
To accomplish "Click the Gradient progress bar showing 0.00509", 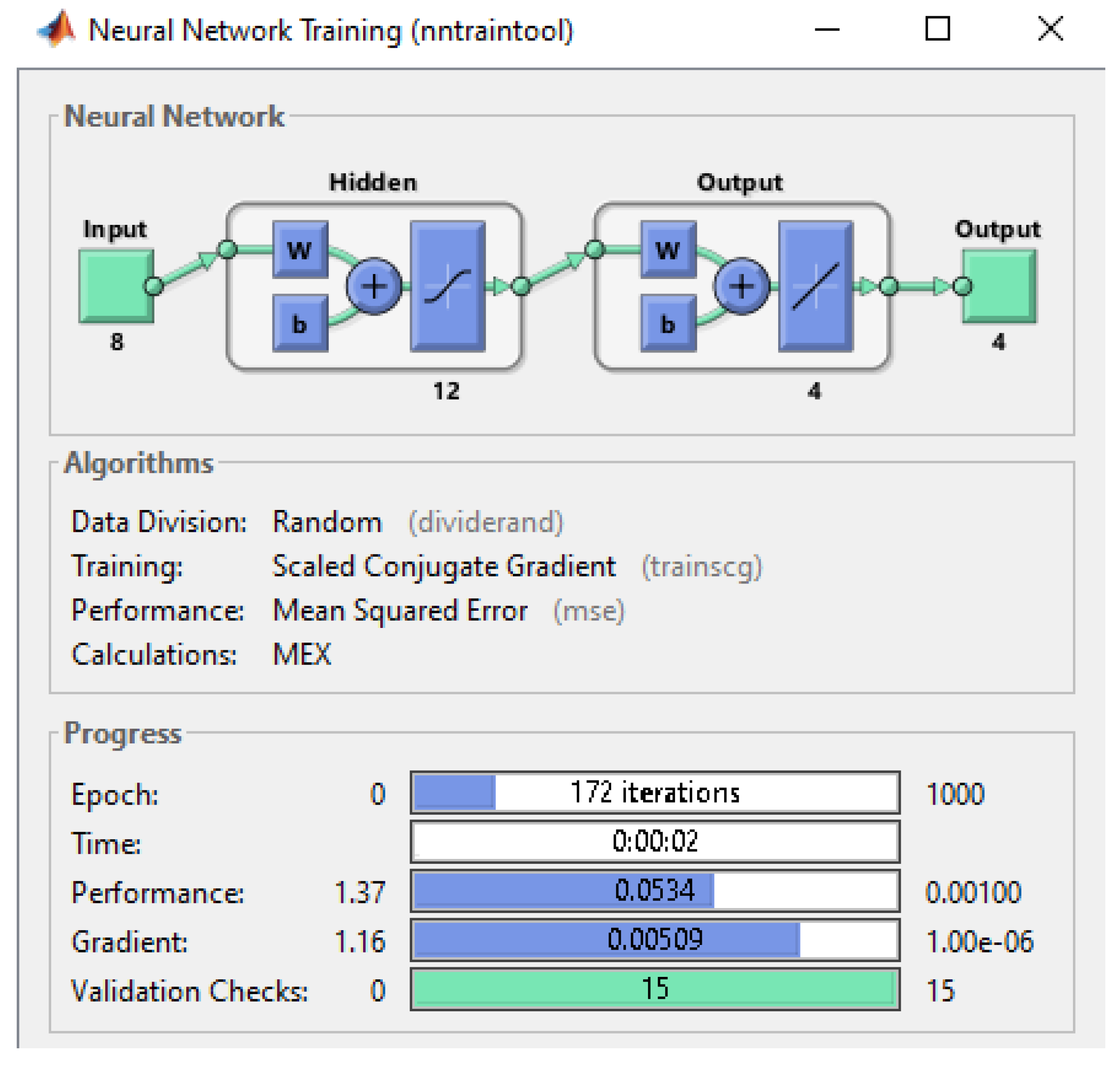I will coord(655,939).
